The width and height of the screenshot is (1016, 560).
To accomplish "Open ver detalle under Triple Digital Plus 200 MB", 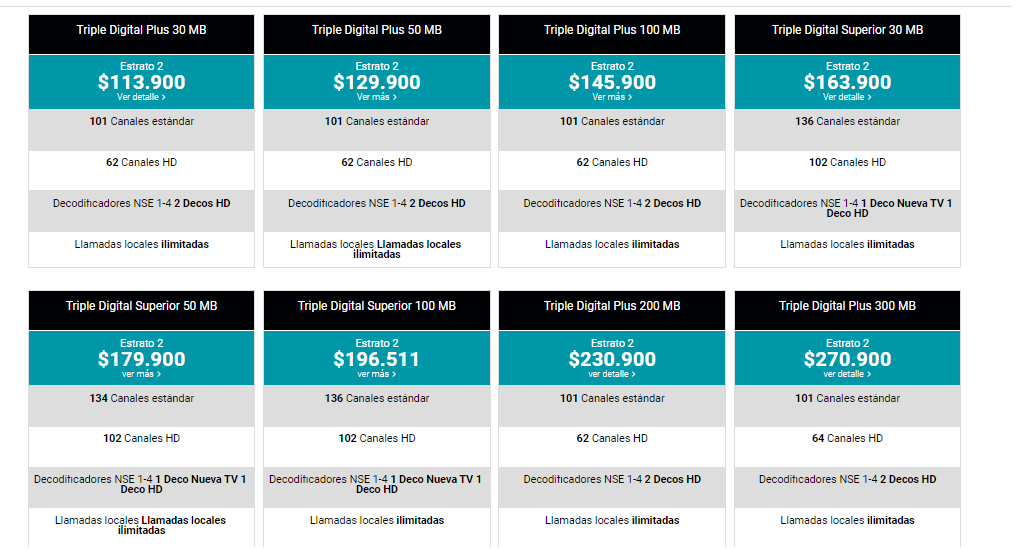I will 612,374.
